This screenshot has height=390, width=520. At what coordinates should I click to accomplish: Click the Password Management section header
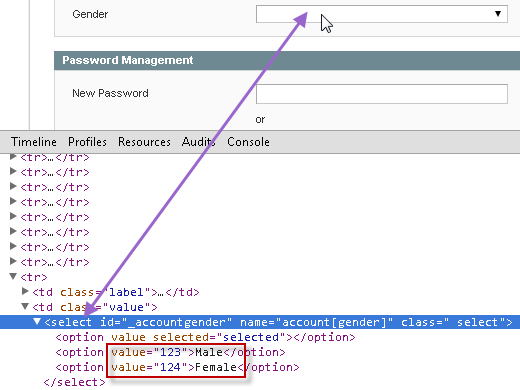(287, 60)
